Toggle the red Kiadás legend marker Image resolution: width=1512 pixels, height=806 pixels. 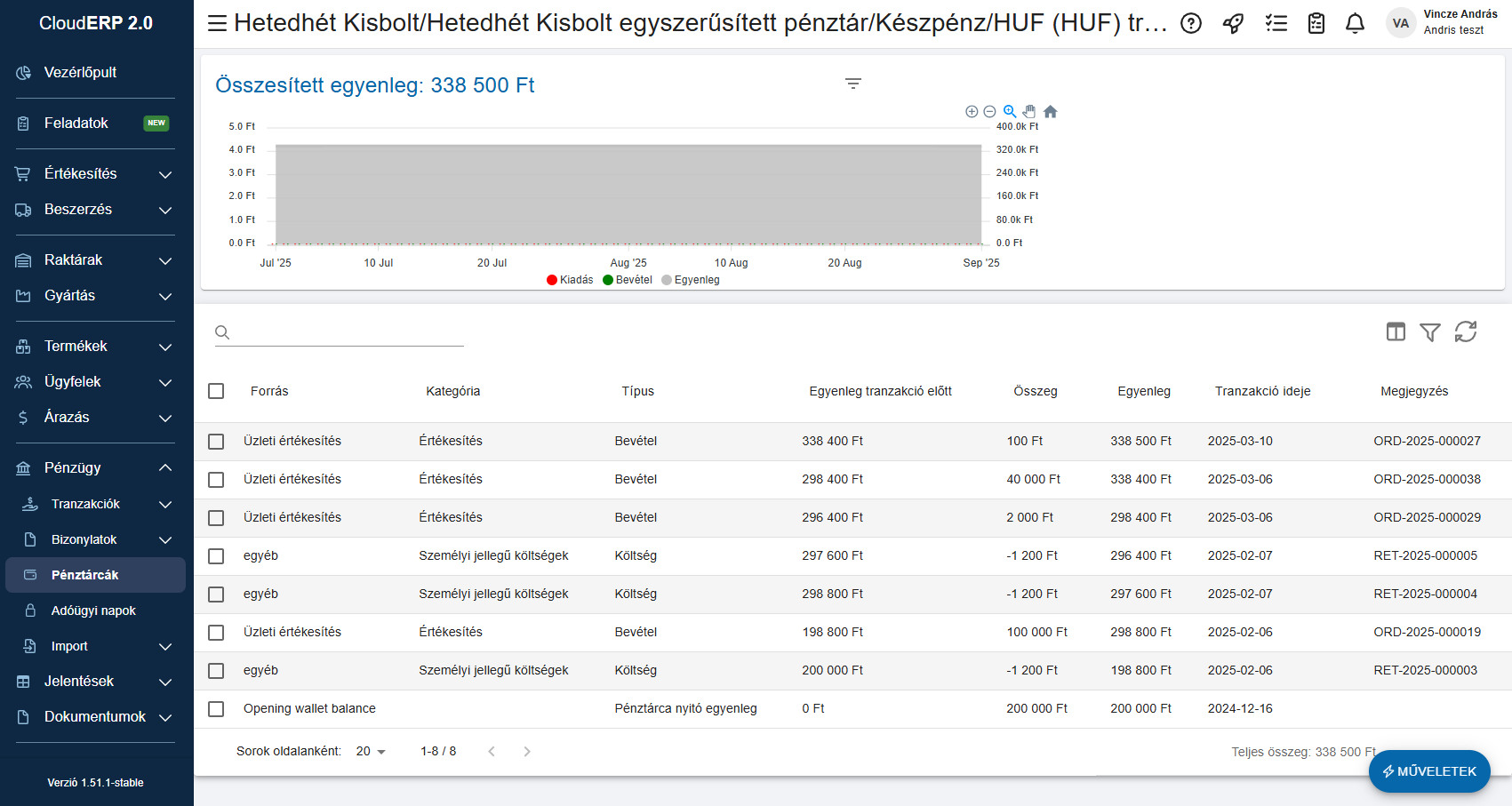tap(552, 280)
